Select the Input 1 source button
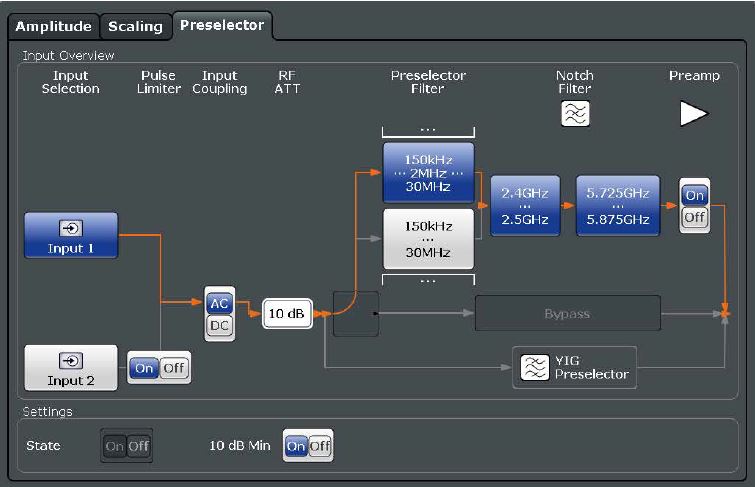 point(71,235)
